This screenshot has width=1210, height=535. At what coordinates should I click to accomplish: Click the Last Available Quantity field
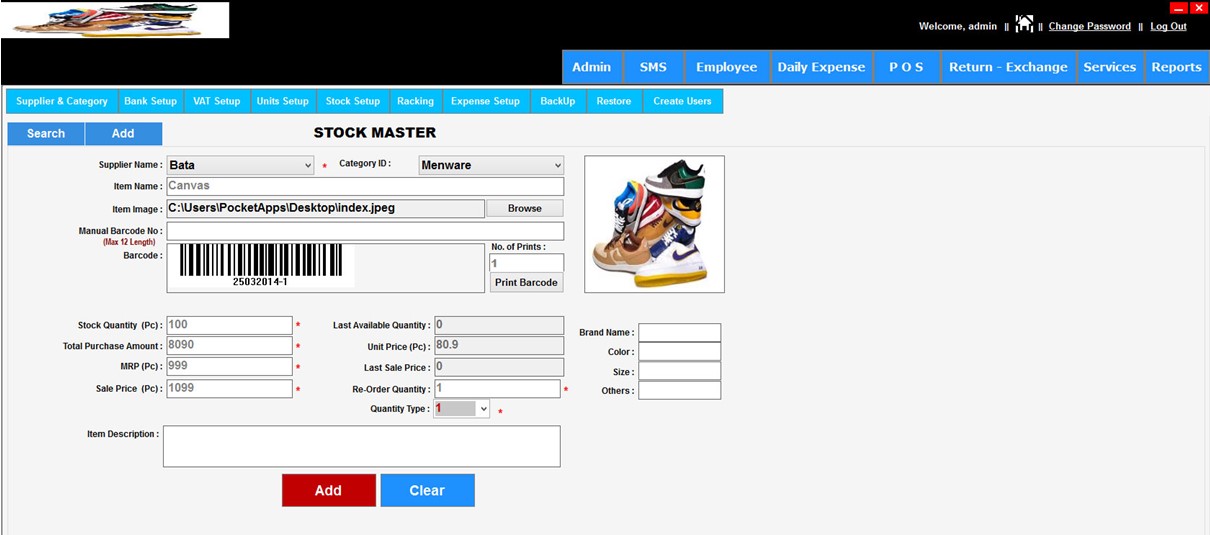pyautogui.click(x=499, y=325)
